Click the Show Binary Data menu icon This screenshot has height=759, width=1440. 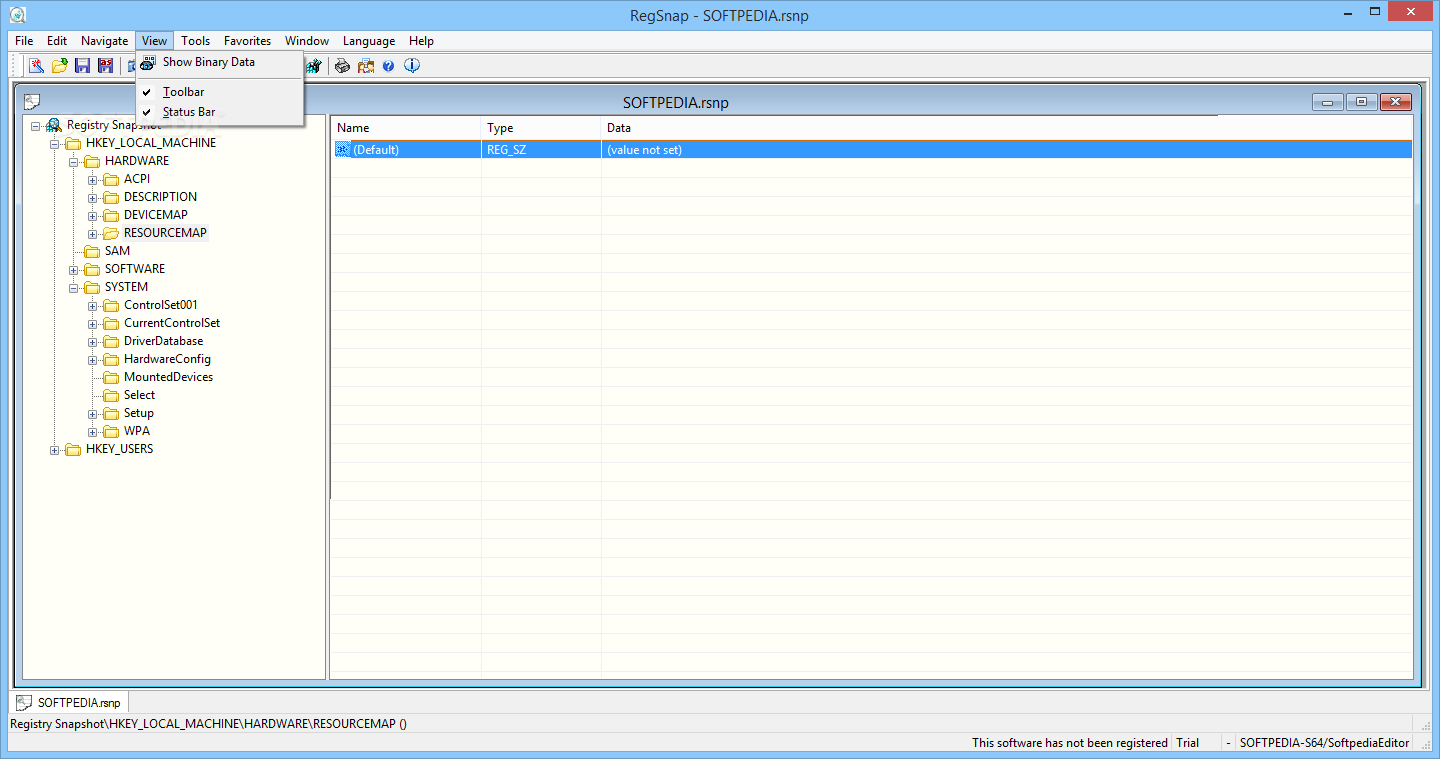(148, 62)
